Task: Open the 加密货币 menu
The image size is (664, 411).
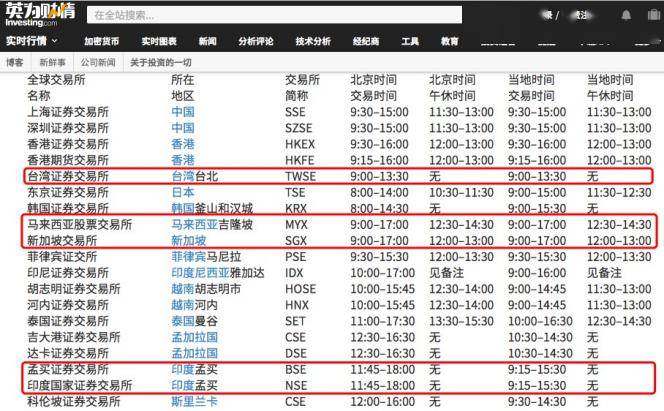Action: click(101, 41)
